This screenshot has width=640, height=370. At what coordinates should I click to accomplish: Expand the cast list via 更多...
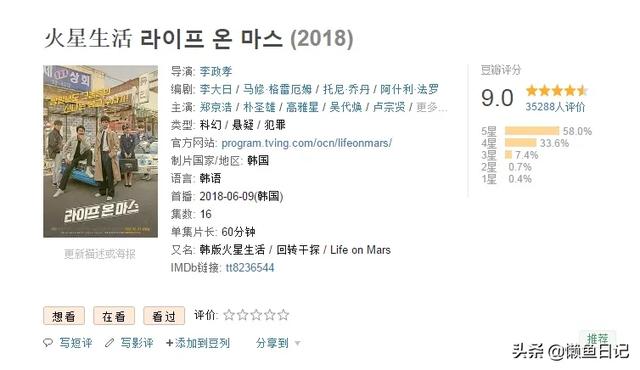coord(432,107)
